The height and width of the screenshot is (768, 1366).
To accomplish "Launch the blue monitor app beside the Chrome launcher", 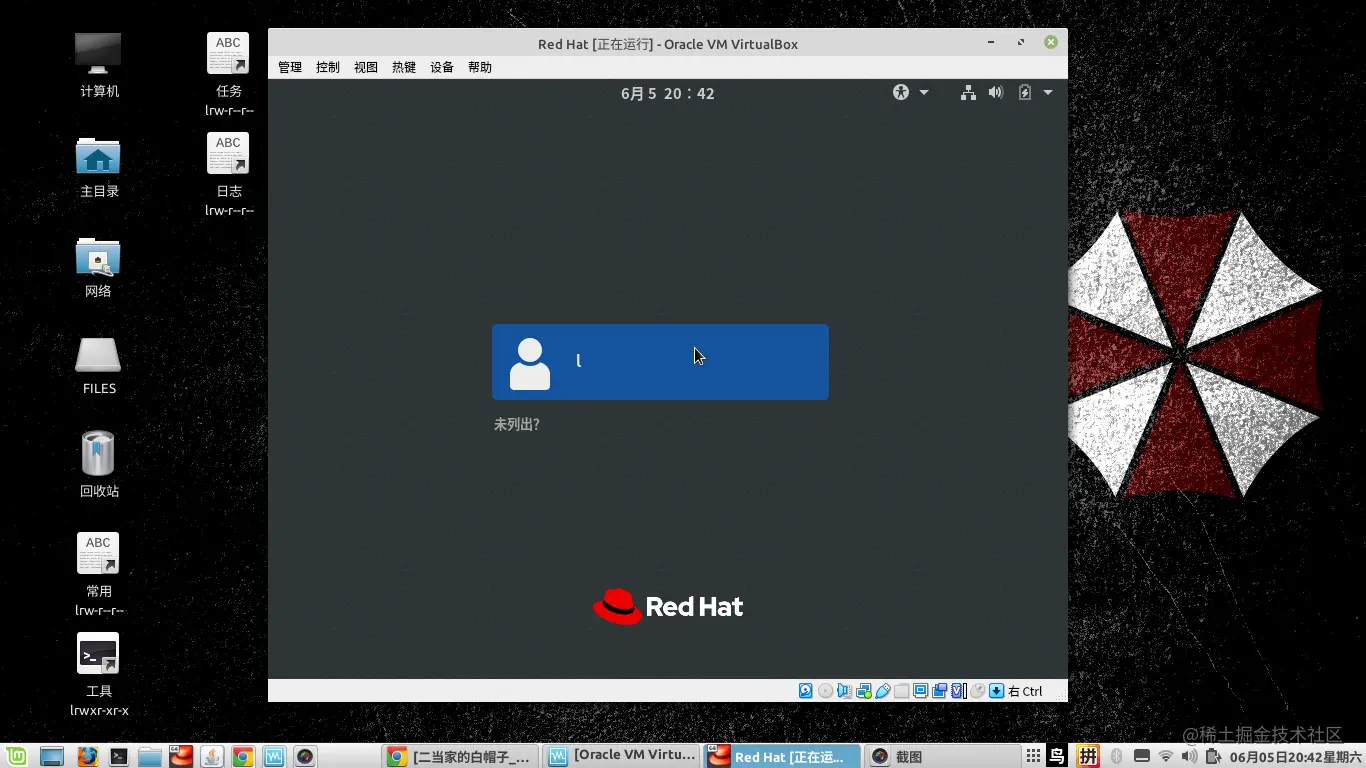I will (x=274, y=756).
